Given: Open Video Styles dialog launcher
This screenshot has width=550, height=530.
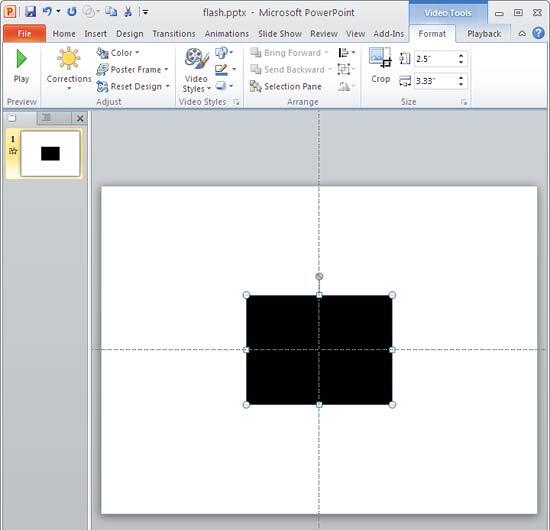Looking at the screenshot, I should (x=236, y=102).
